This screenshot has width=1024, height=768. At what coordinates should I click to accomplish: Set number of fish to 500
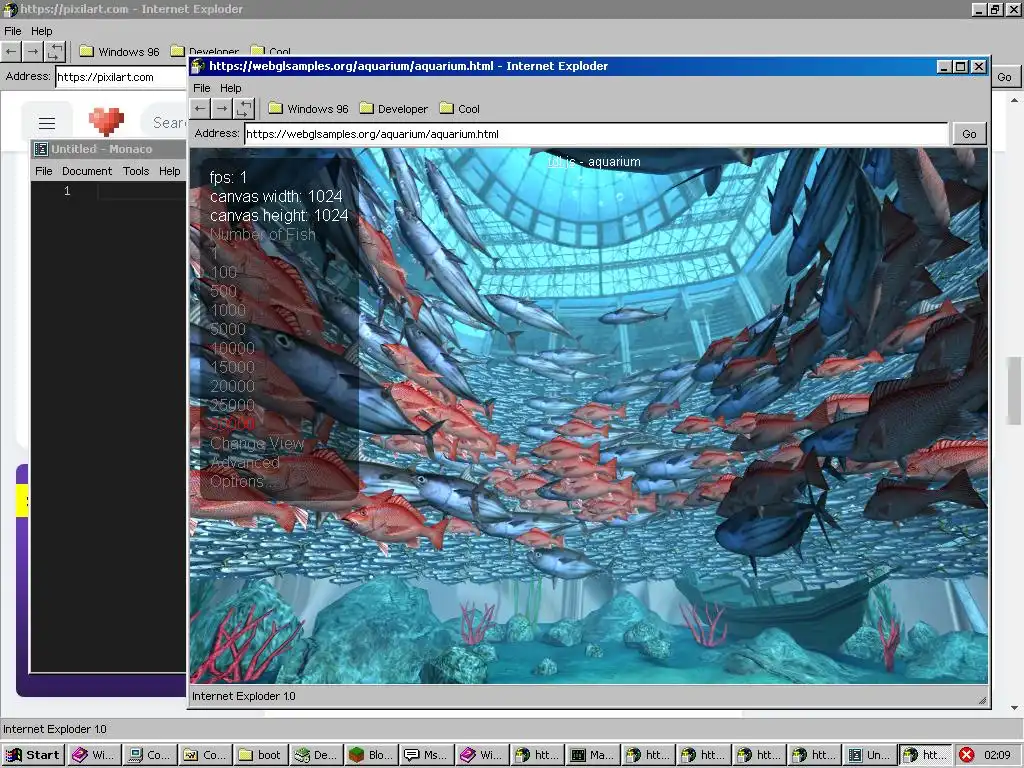(223, 291)
